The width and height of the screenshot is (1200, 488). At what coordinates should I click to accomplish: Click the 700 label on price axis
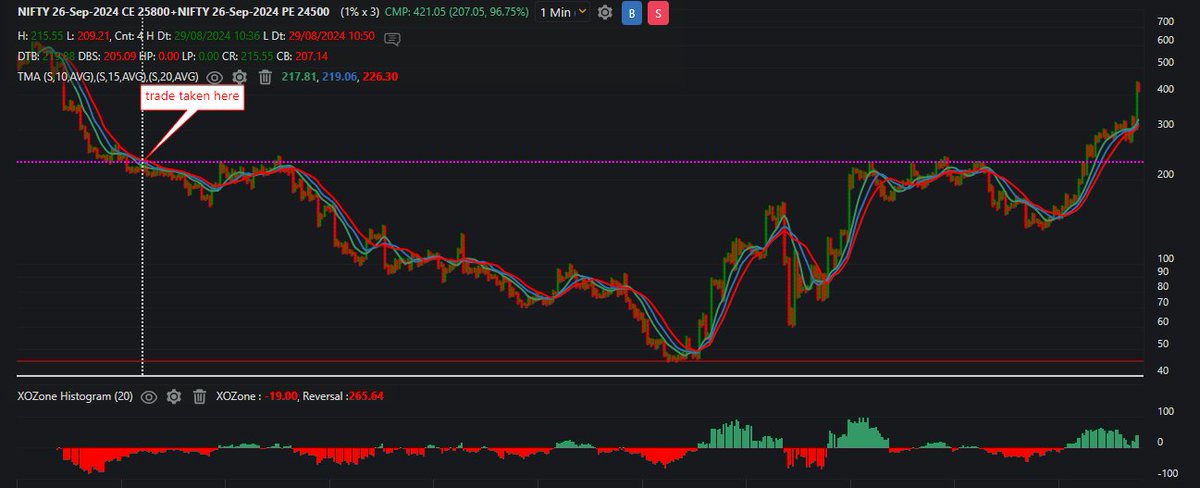click(x=1164, y=20)
